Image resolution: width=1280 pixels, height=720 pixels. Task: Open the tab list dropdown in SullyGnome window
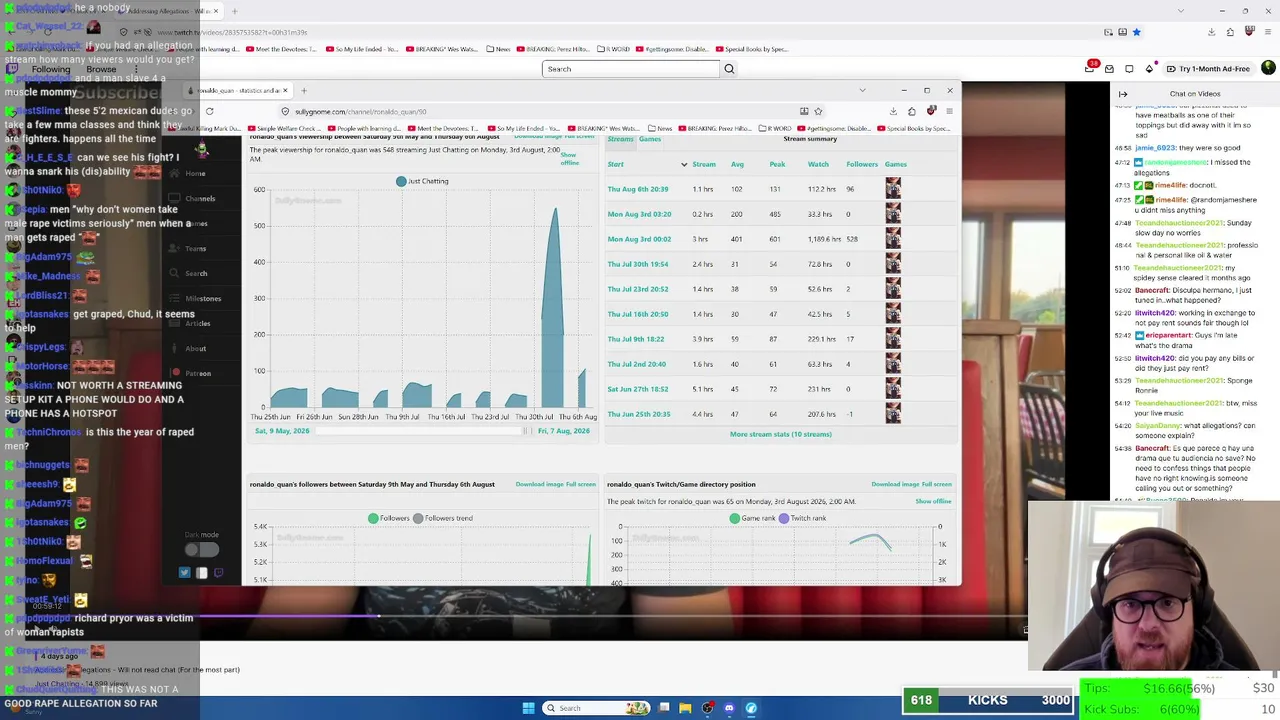coord(862,90)
